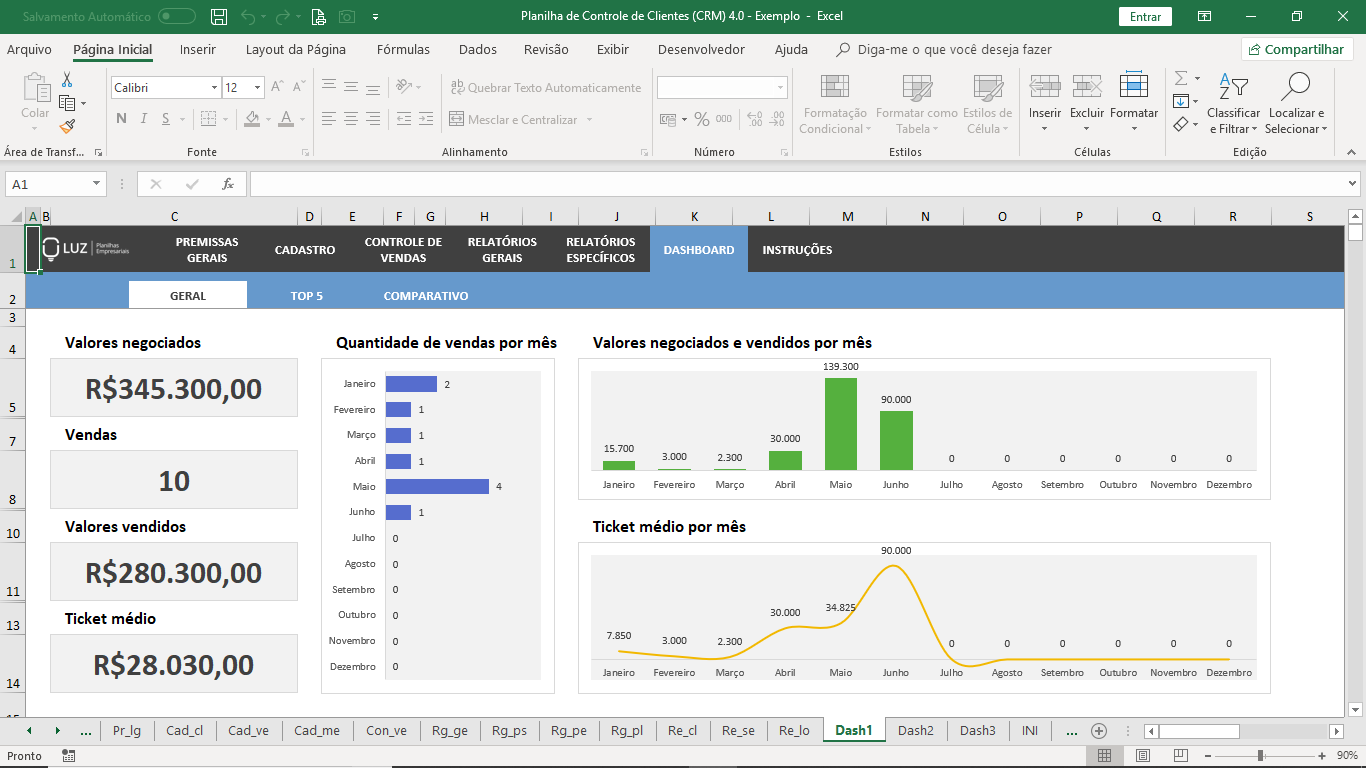Click the Compartilhar button

pos(1297,49)
